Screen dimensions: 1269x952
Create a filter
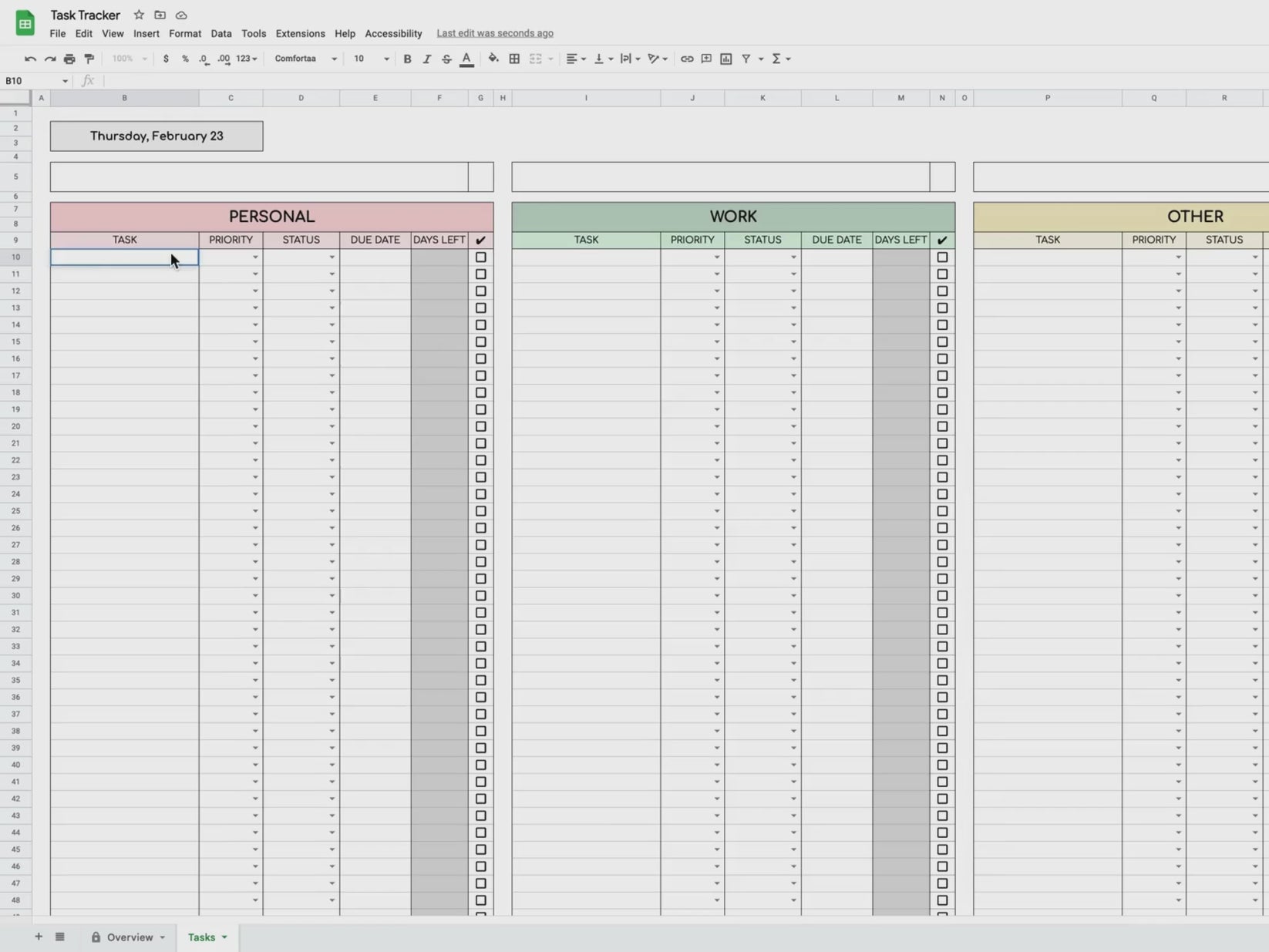click(746, 58)
